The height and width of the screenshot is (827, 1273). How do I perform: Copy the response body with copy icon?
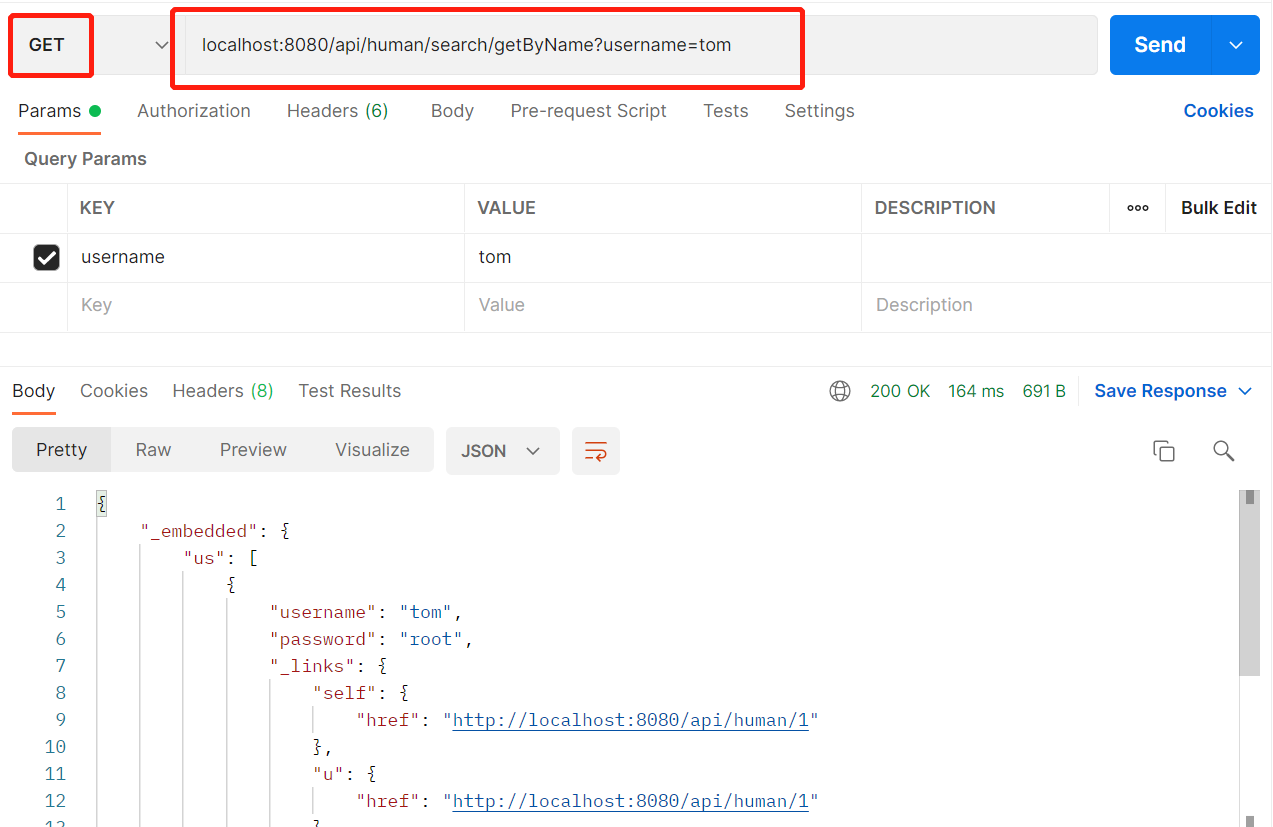click(1164, 451)
